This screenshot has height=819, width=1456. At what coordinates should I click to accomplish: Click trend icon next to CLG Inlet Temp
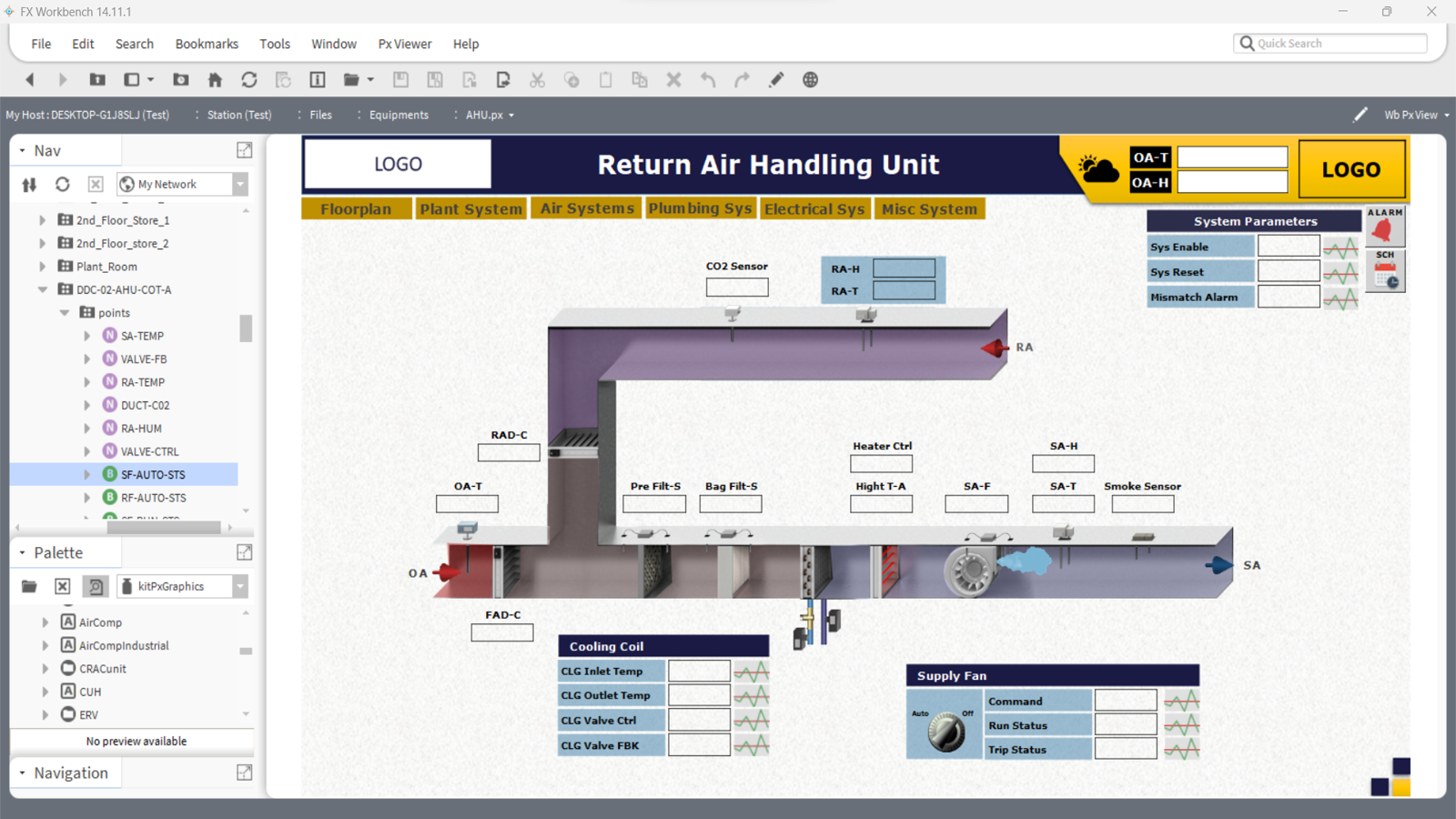pos(752,672)
